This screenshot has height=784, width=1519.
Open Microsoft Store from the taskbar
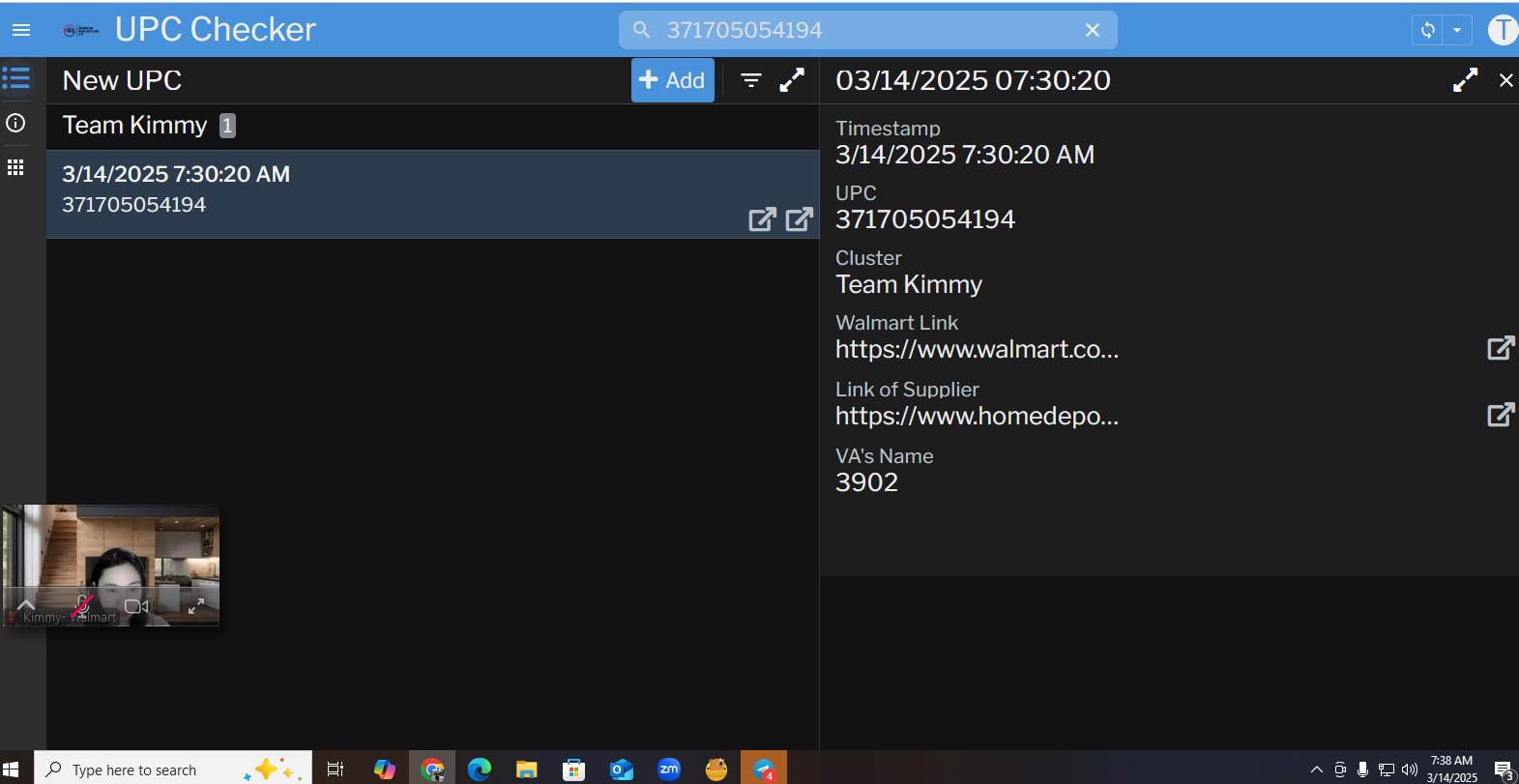pos(574,769)
